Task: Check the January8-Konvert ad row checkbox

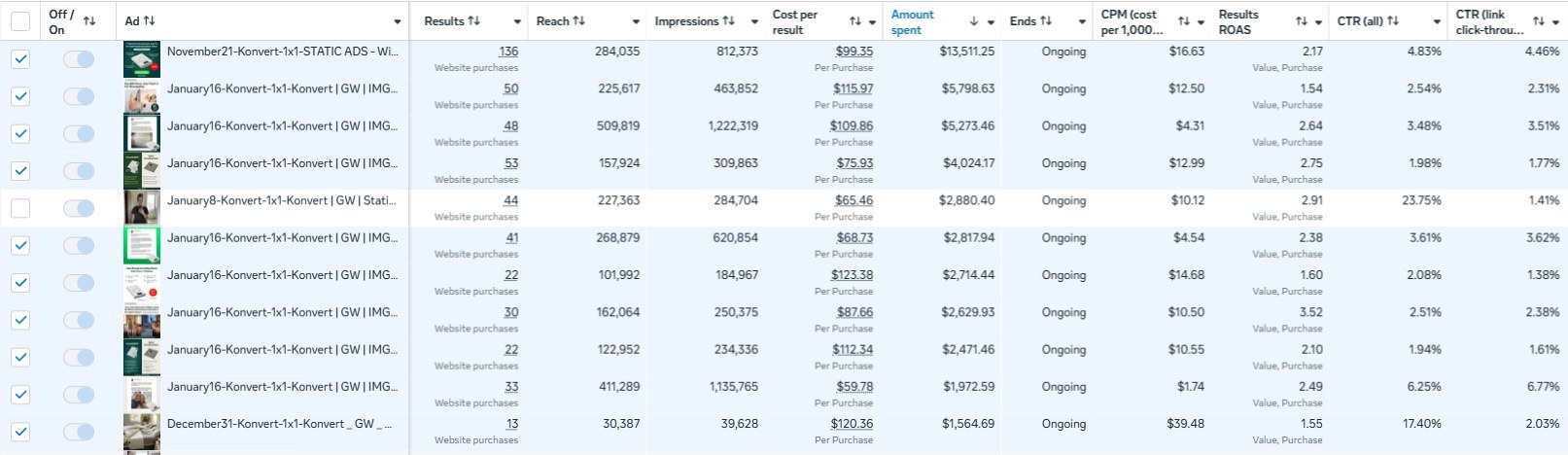Action: pyautogui.click(x=20, y=208)
